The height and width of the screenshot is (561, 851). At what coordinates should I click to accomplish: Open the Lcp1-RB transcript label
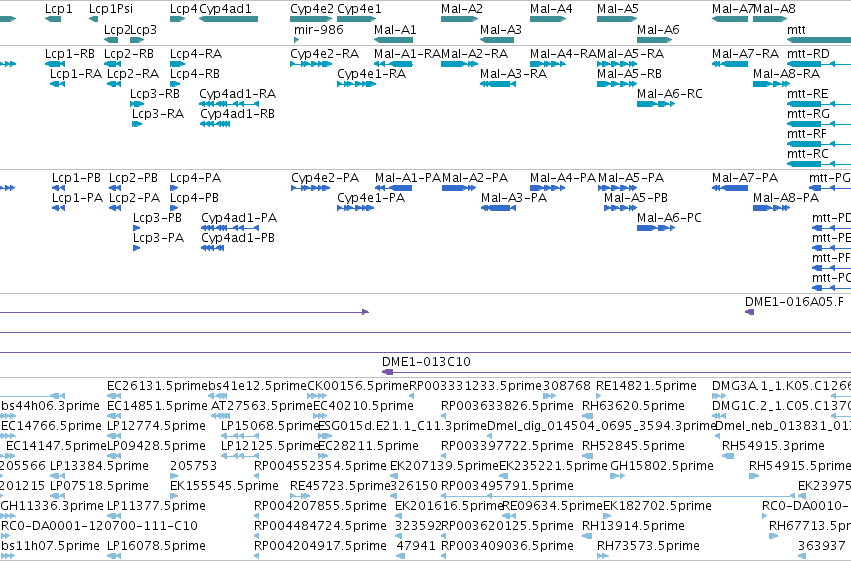click(x=70, y=53)
